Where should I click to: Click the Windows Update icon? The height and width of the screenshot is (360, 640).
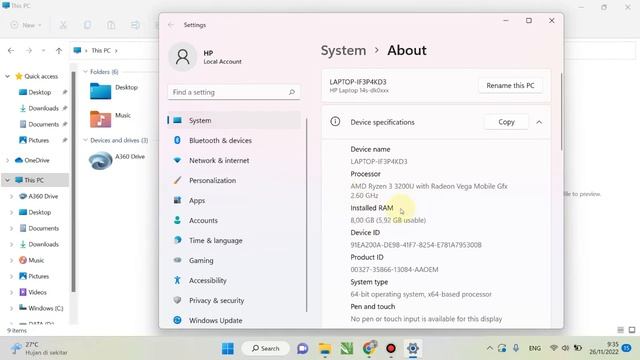(177, 320)
